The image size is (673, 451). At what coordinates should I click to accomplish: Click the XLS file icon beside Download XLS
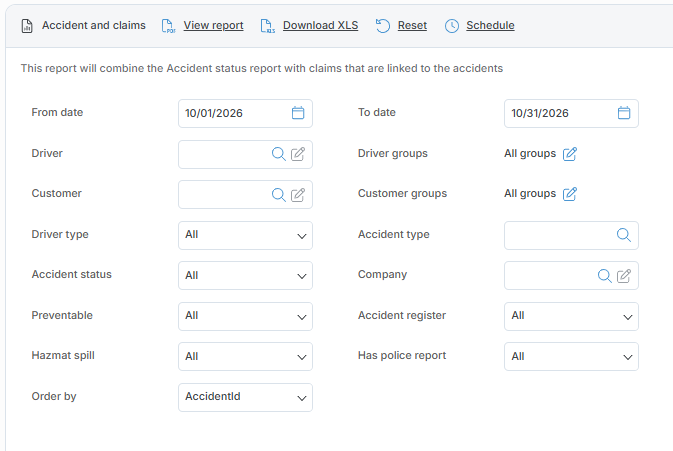tap(267, 26)
